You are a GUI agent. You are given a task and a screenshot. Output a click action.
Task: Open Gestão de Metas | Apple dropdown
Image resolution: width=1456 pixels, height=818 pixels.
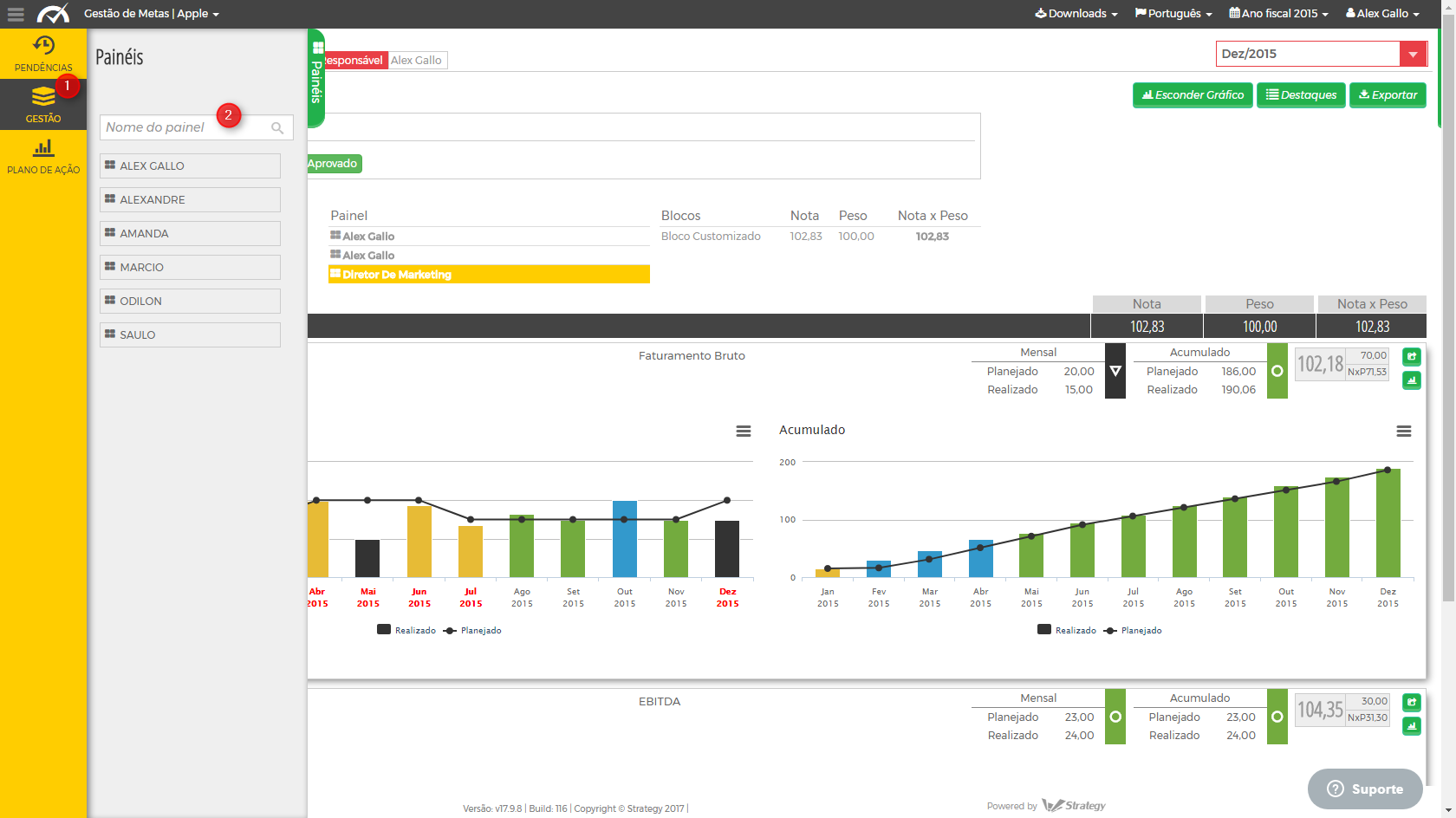click(x=152, y=14)
